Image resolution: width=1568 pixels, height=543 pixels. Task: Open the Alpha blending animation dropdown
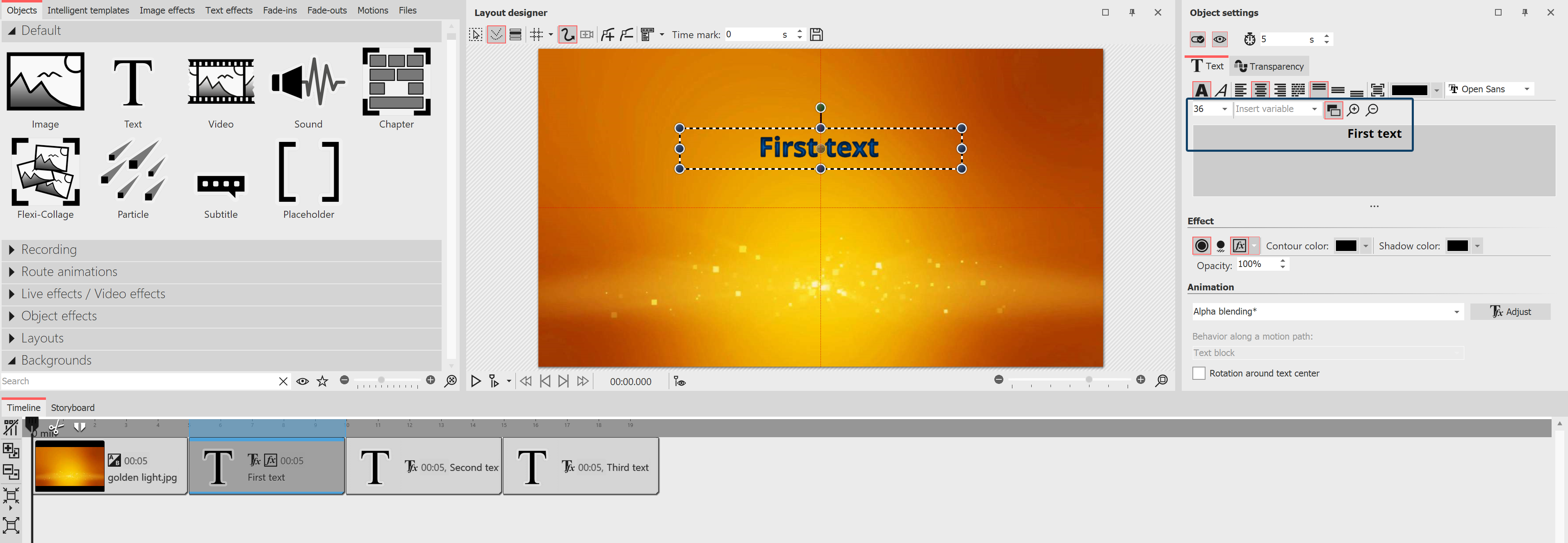(x=1327, y=311)
